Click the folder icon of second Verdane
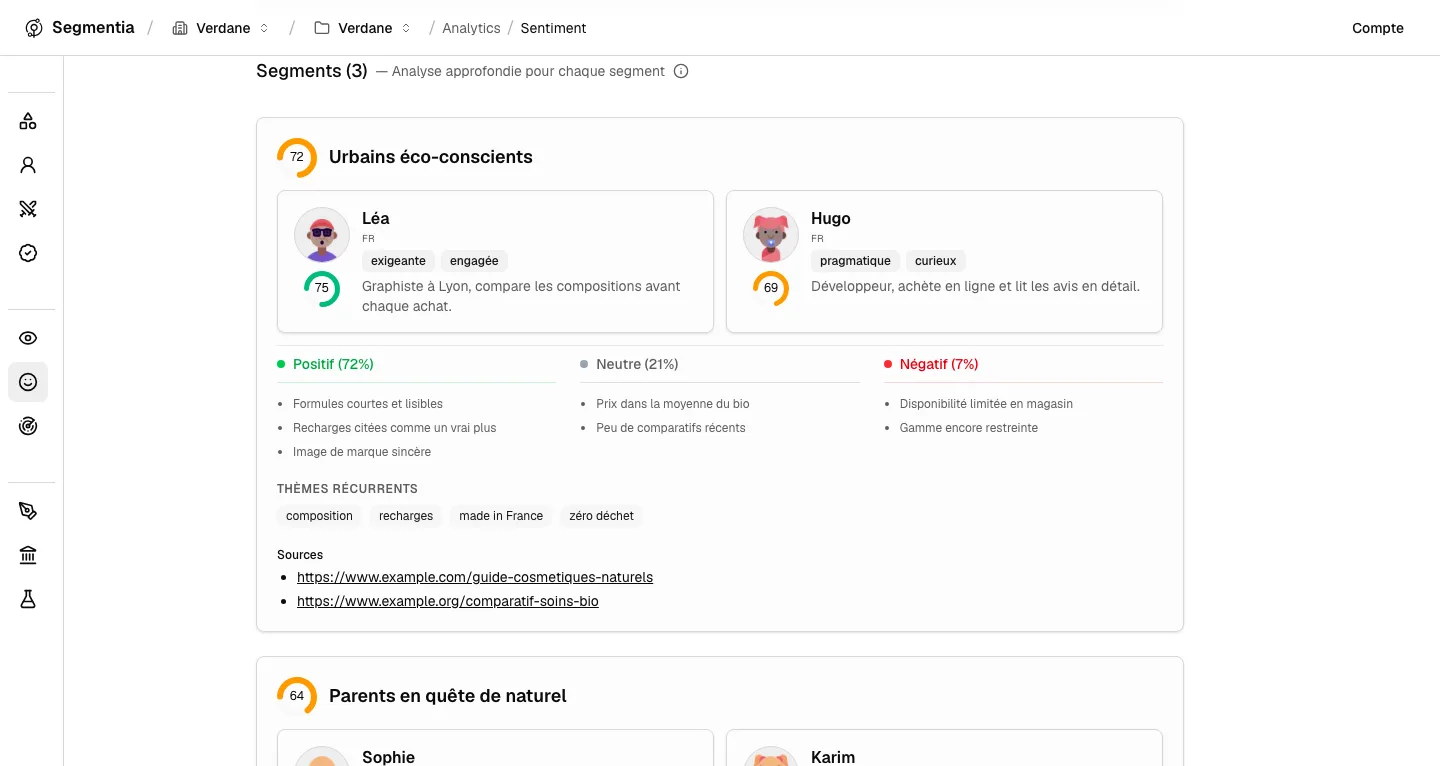Screen dimensions: 1440x766 click(x=322, y=28)
